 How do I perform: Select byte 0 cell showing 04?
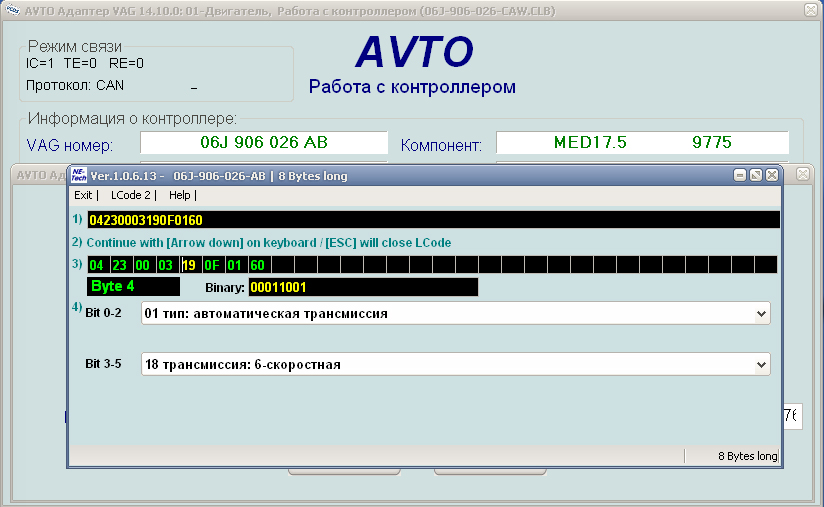[98, 265]
